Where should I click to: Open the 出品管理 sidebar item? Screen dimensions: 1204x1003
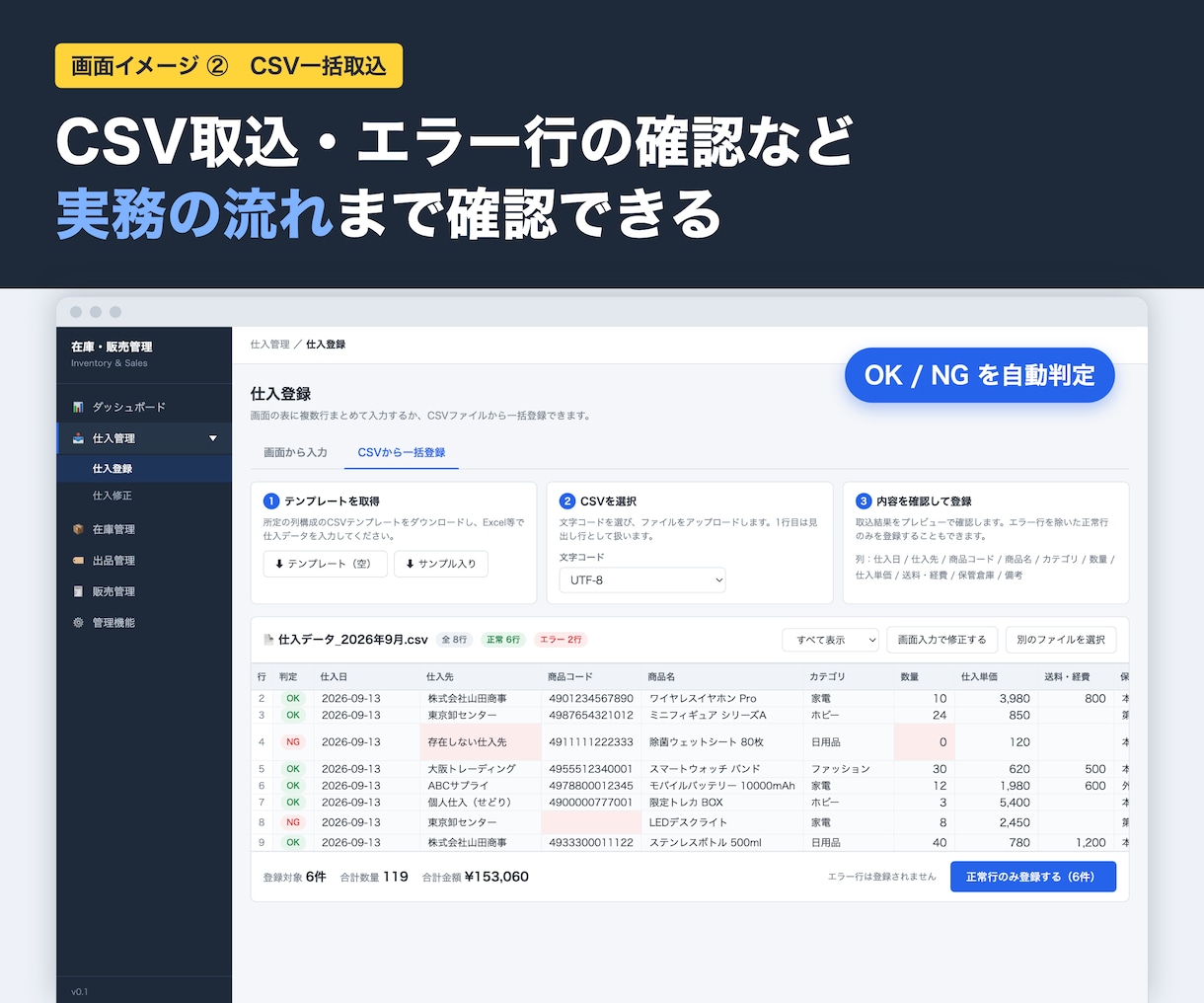click(x=144, y=561)
